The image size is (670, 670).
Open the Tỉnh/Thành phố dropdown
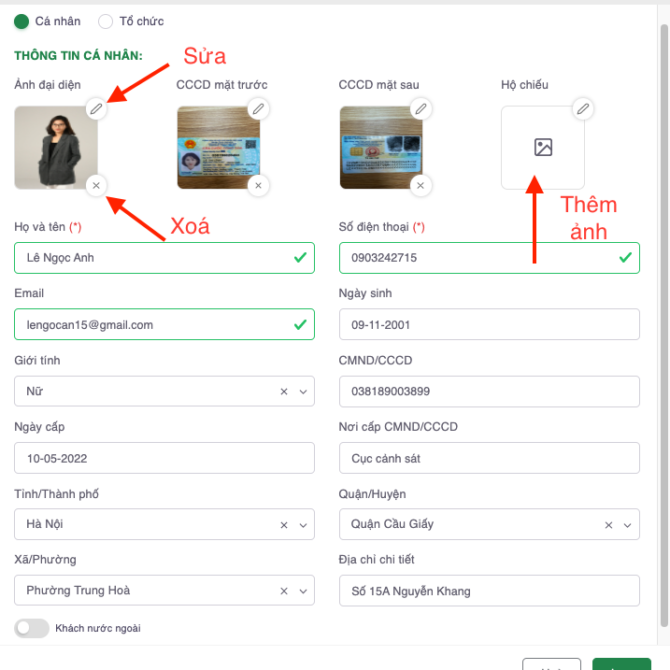click(x=303, y=525)
